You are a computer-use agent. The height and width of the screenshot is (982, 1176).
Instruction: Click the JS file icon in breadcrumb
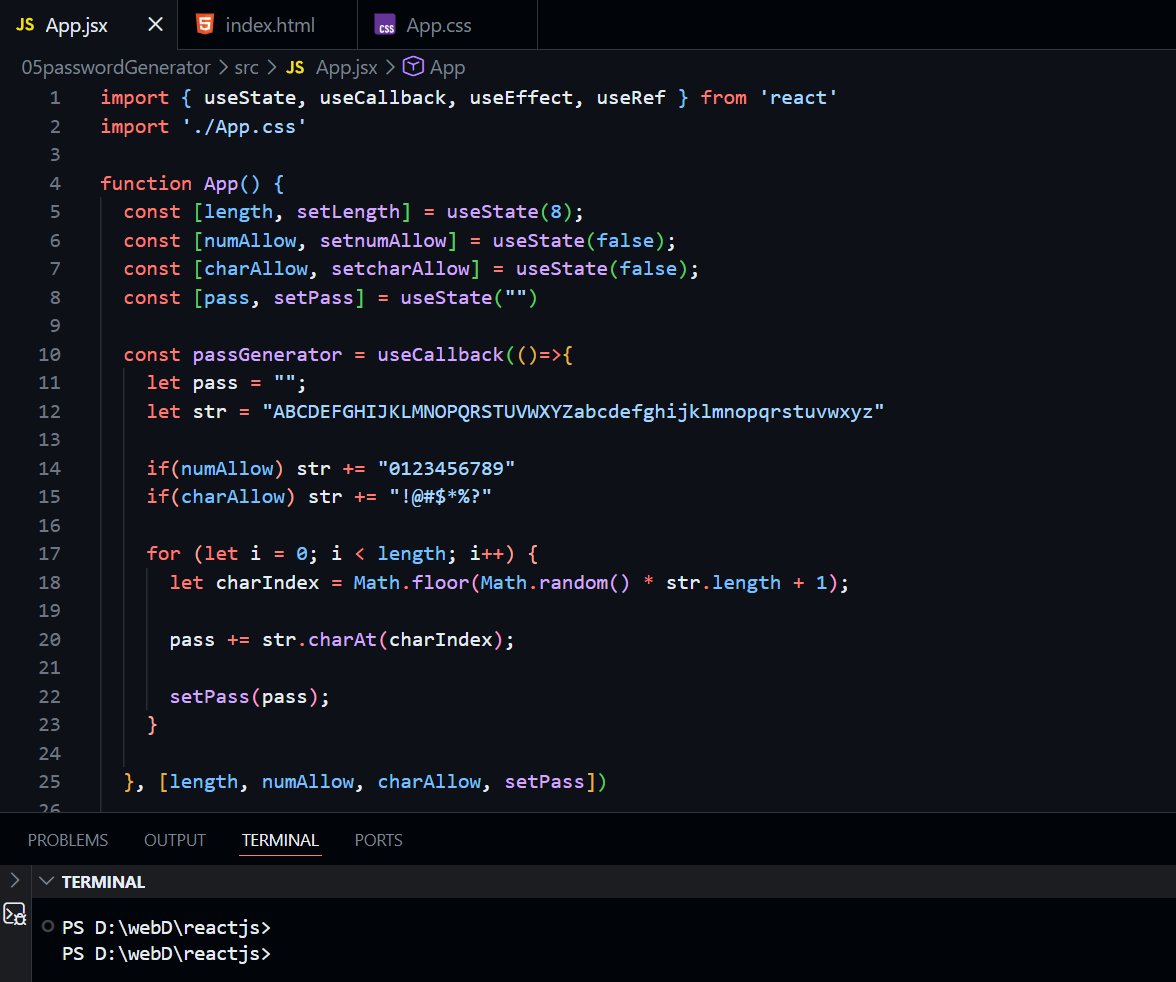[x=295, y=68]
